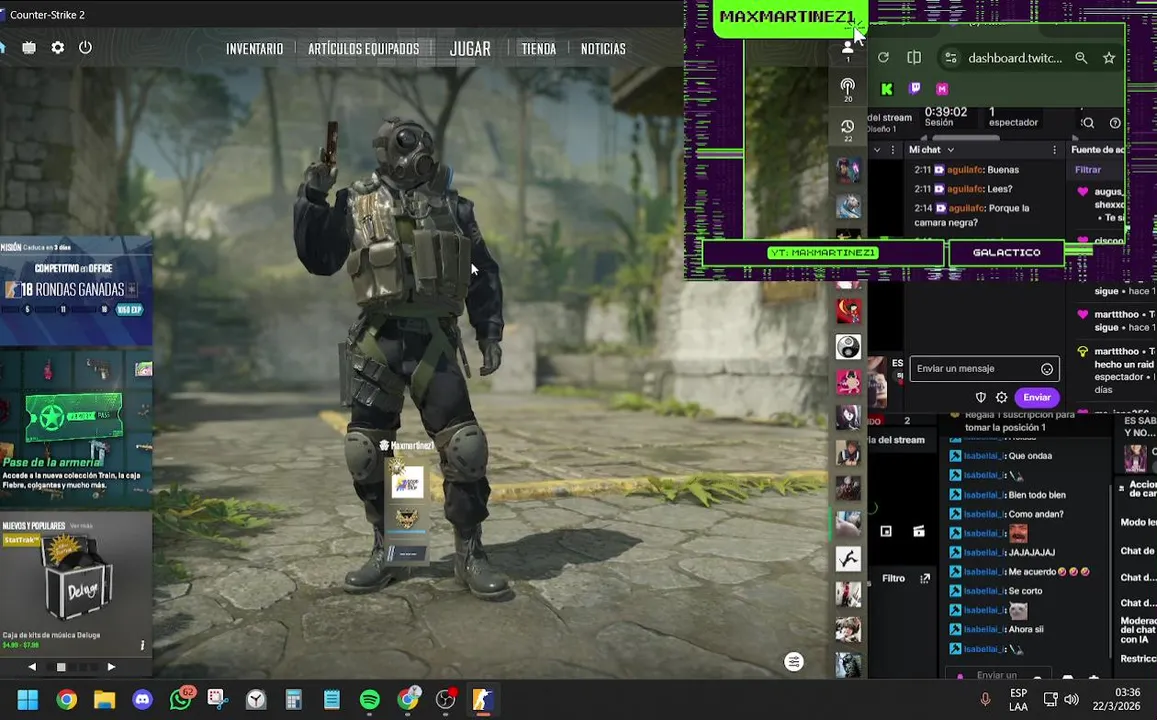Click Filtrar in the activity feed
The height and width of the screenshot is (720, 1157).
coord(1088,170)
